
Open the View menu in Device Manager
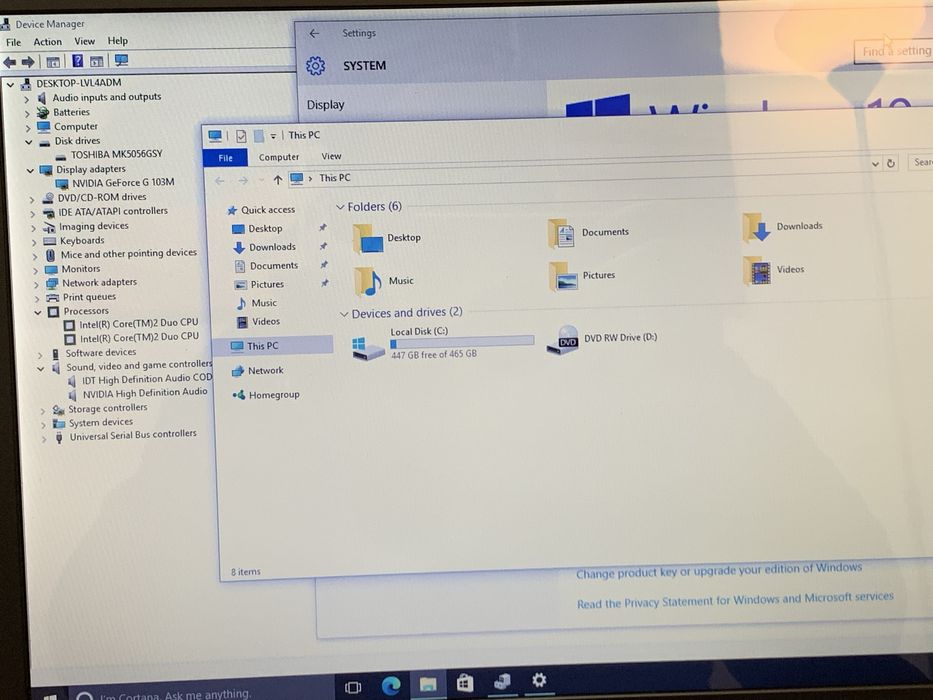(x=84, y=41)
